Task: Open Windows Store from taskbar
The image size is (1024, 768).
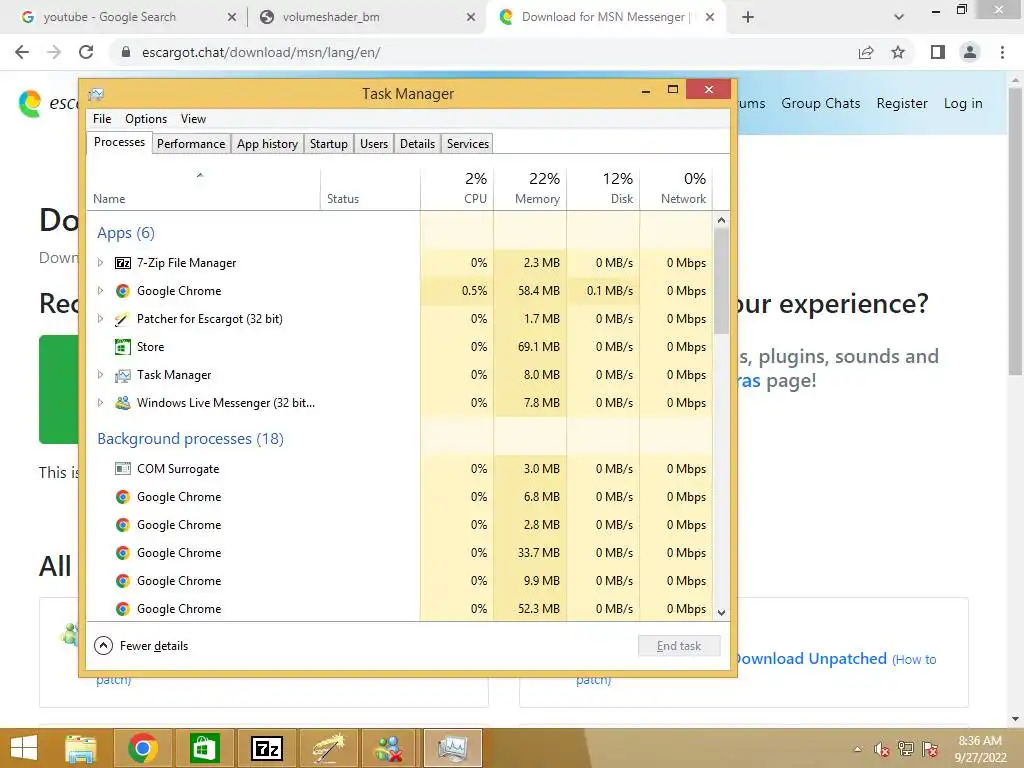Action: [204, 748]
